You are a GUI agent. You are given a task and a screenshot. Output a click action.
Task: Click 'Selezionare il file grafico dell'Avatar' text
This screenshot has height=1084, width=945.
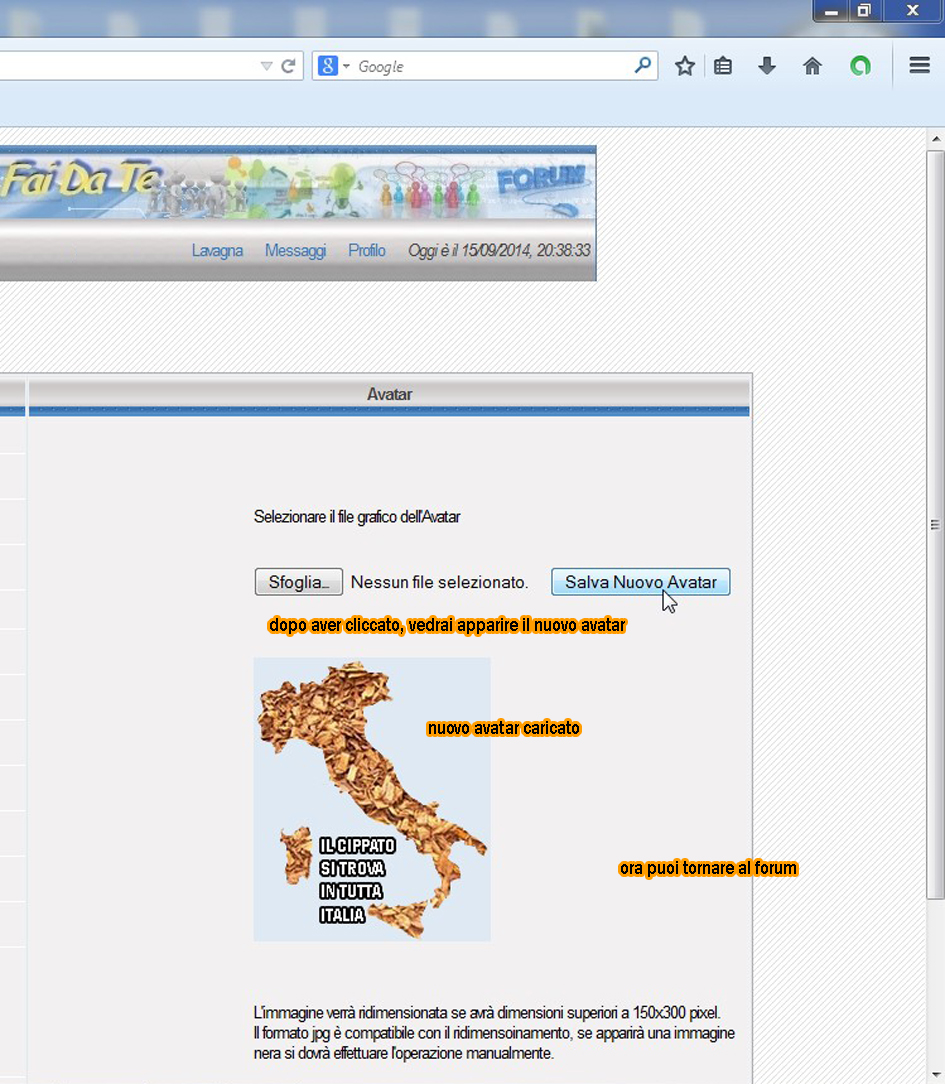[x=357, y=517]
